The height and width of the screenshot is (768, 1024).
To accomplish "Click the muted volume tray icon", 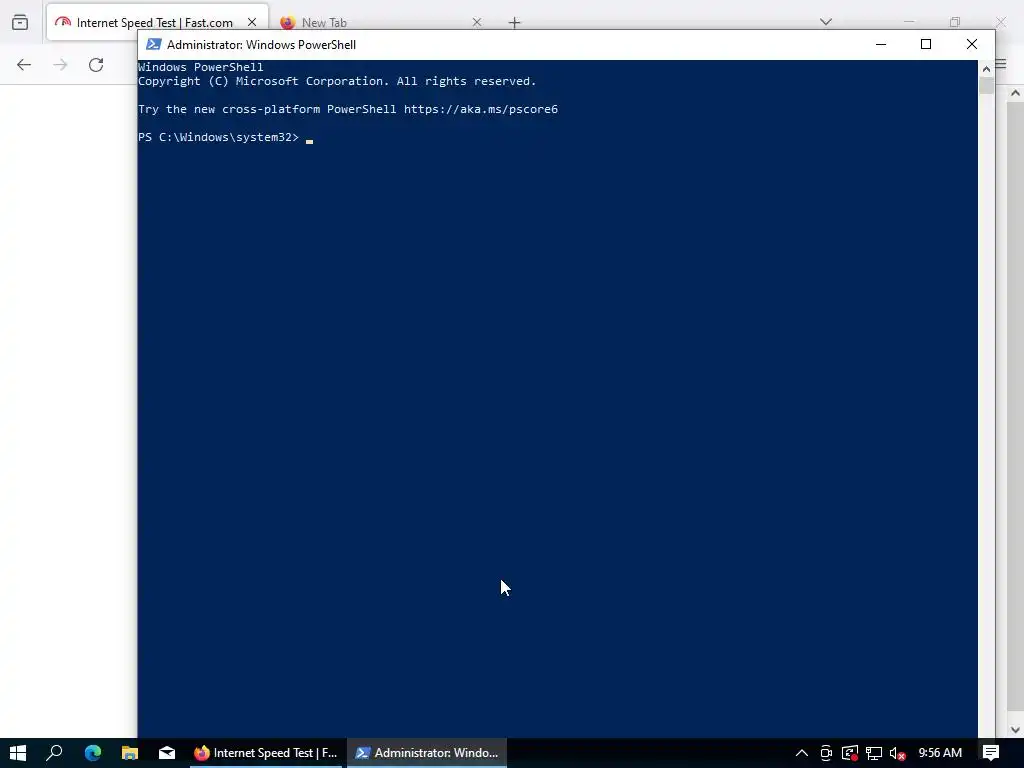I will 897,753.
